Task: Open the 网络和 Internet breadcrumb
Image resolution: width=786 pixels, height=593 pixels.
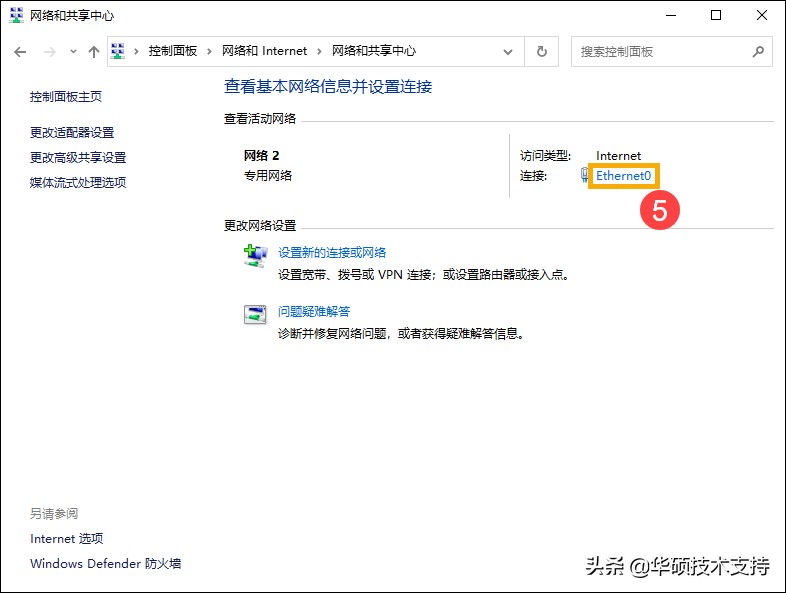Action: tap(264, 51)
